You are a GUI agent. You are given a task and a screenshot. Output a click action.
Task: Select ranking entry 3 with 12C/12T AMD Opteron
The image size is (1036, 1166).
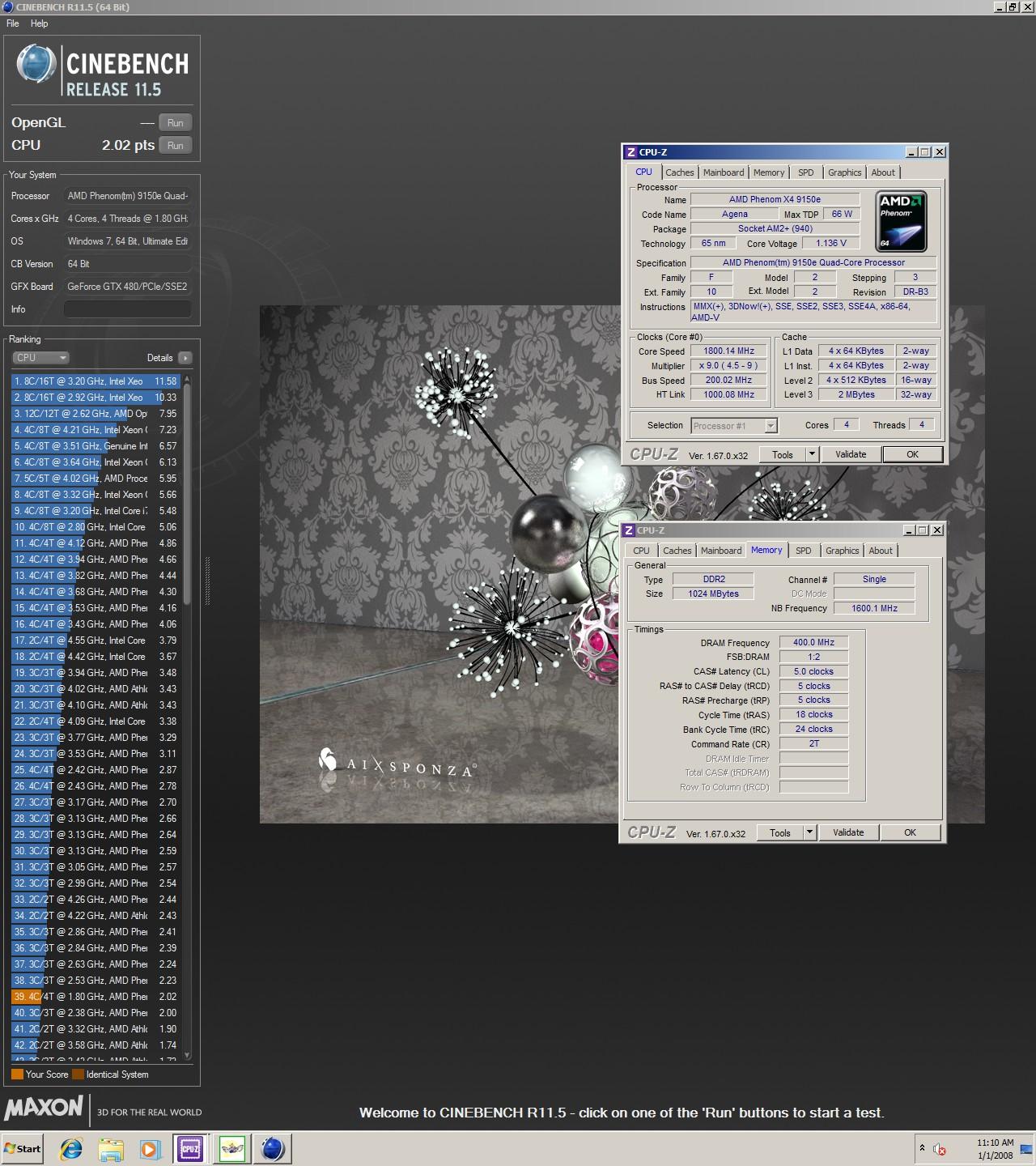point(96,413)
